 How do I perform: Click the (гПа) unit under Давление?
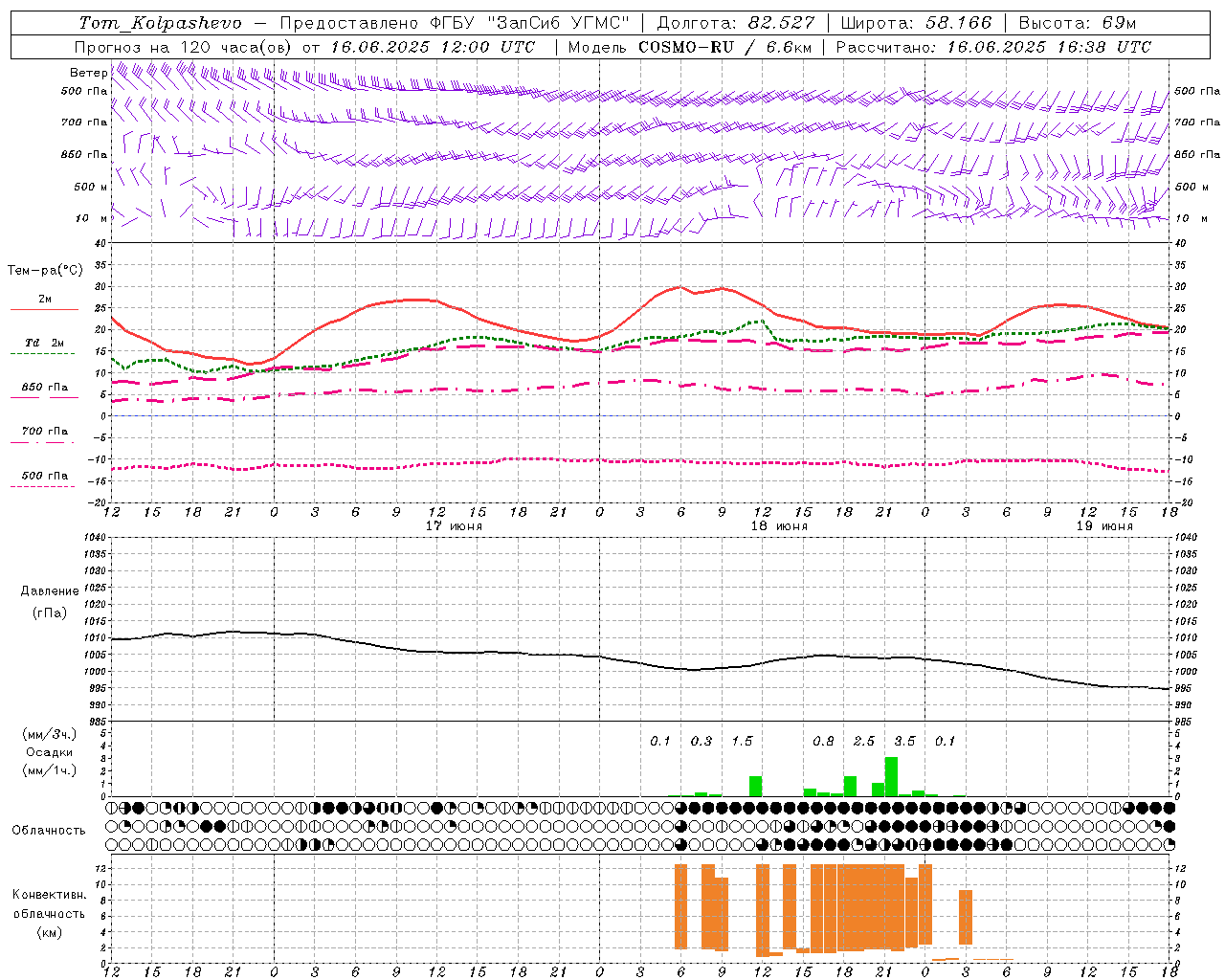(50, 613)
